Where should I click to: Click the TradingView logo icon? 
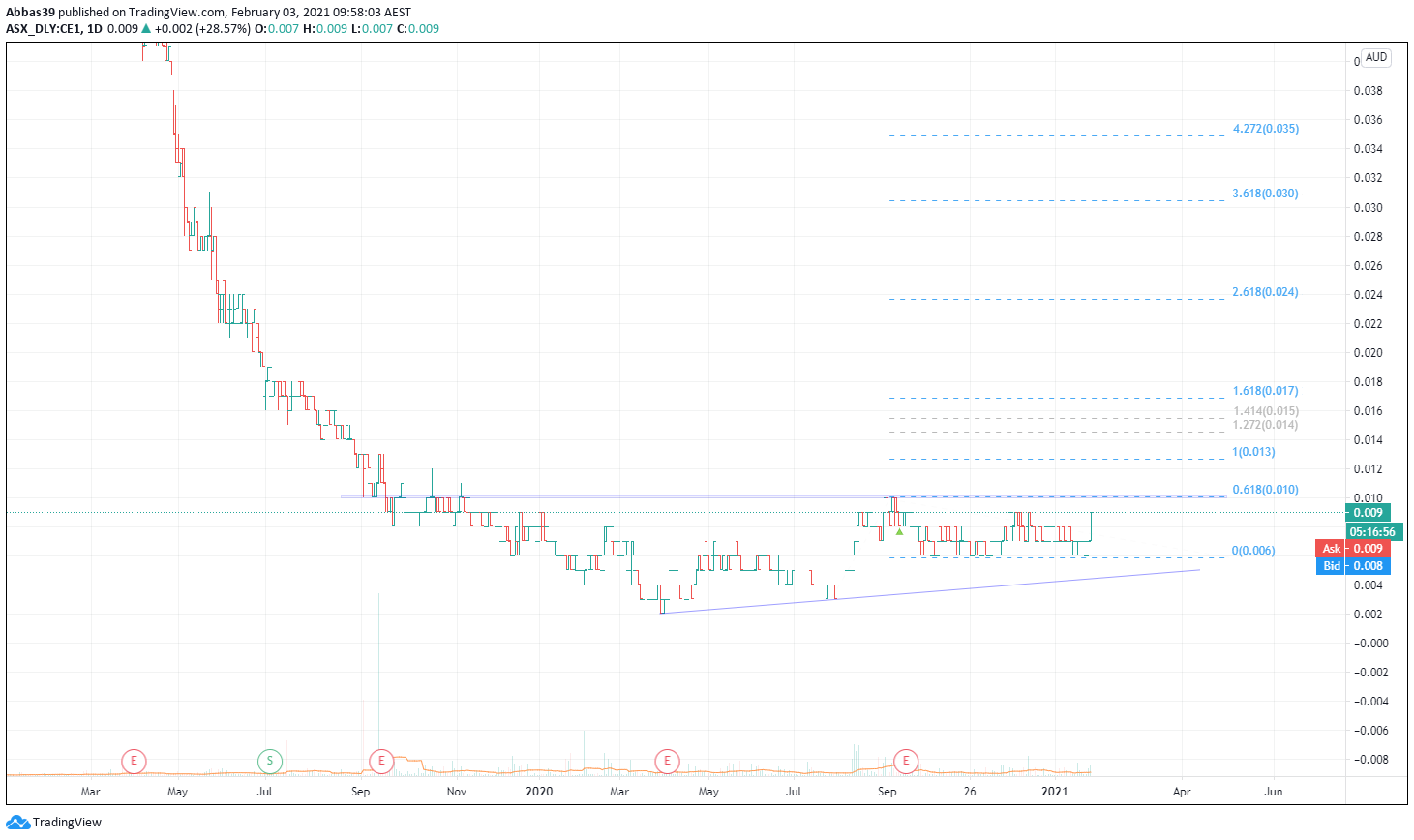(17, 823)
